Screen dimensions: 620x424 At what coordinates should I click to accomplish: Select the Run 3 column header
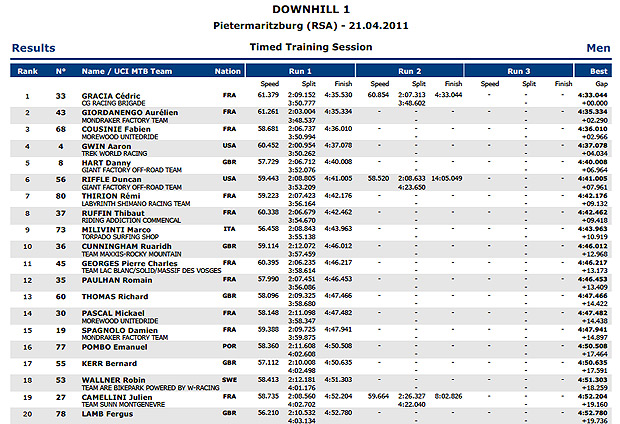(x=518, y=71)
